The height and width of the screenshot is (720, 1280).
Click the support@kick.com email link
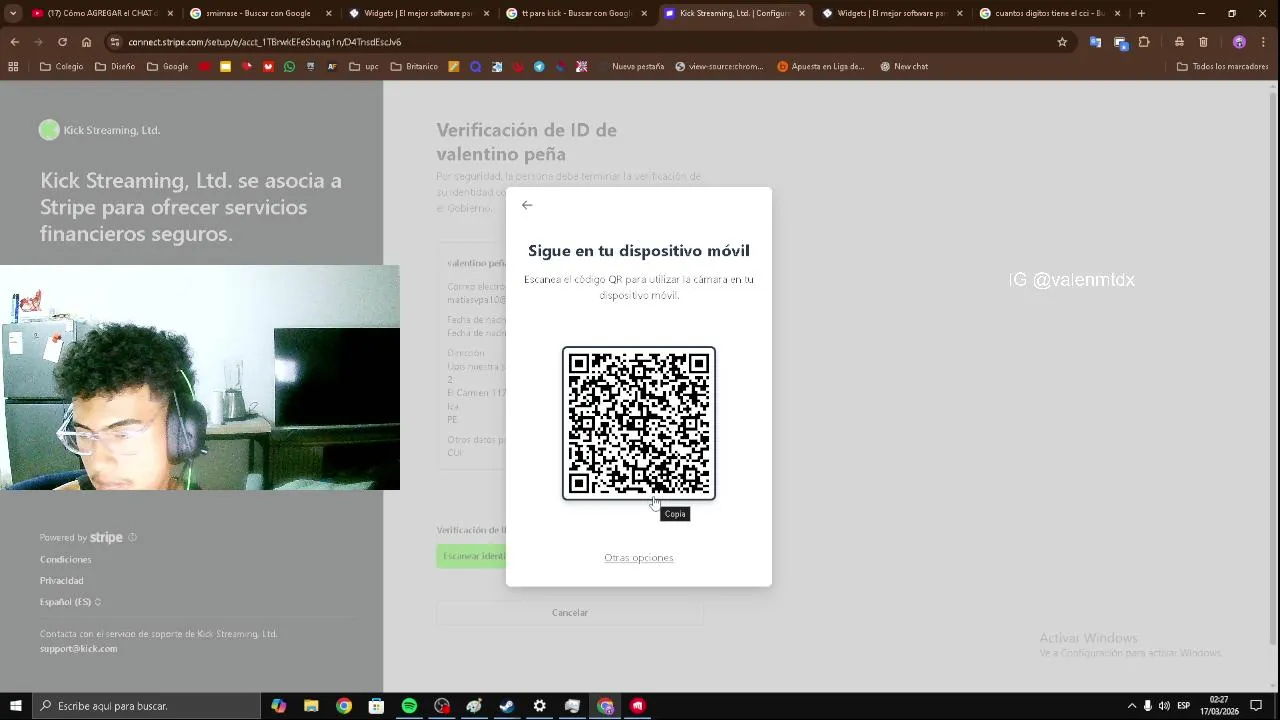point(78,649)
